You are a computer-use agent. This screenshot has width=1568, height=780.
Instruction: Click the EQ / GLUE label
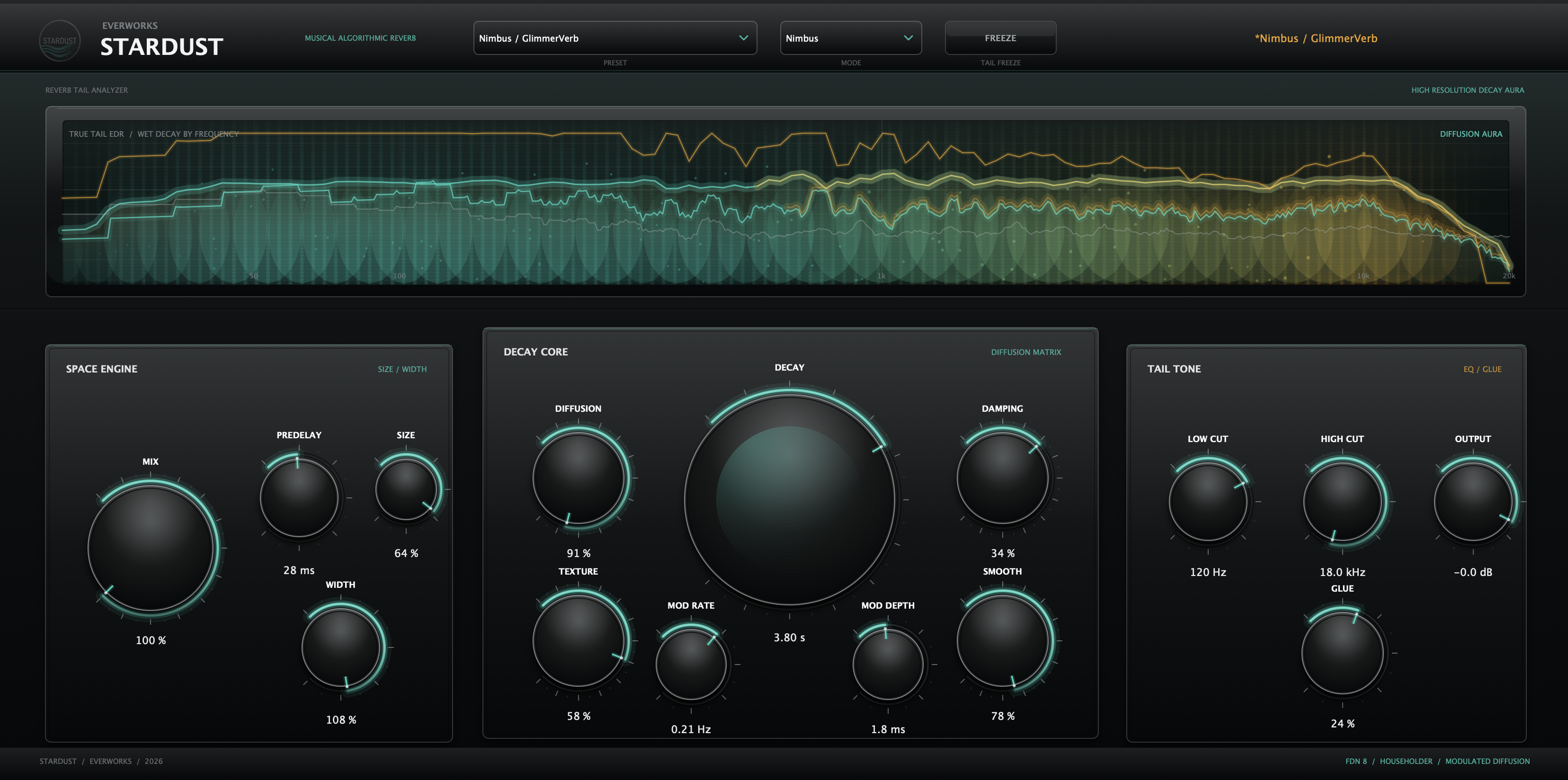point(1482,369)
